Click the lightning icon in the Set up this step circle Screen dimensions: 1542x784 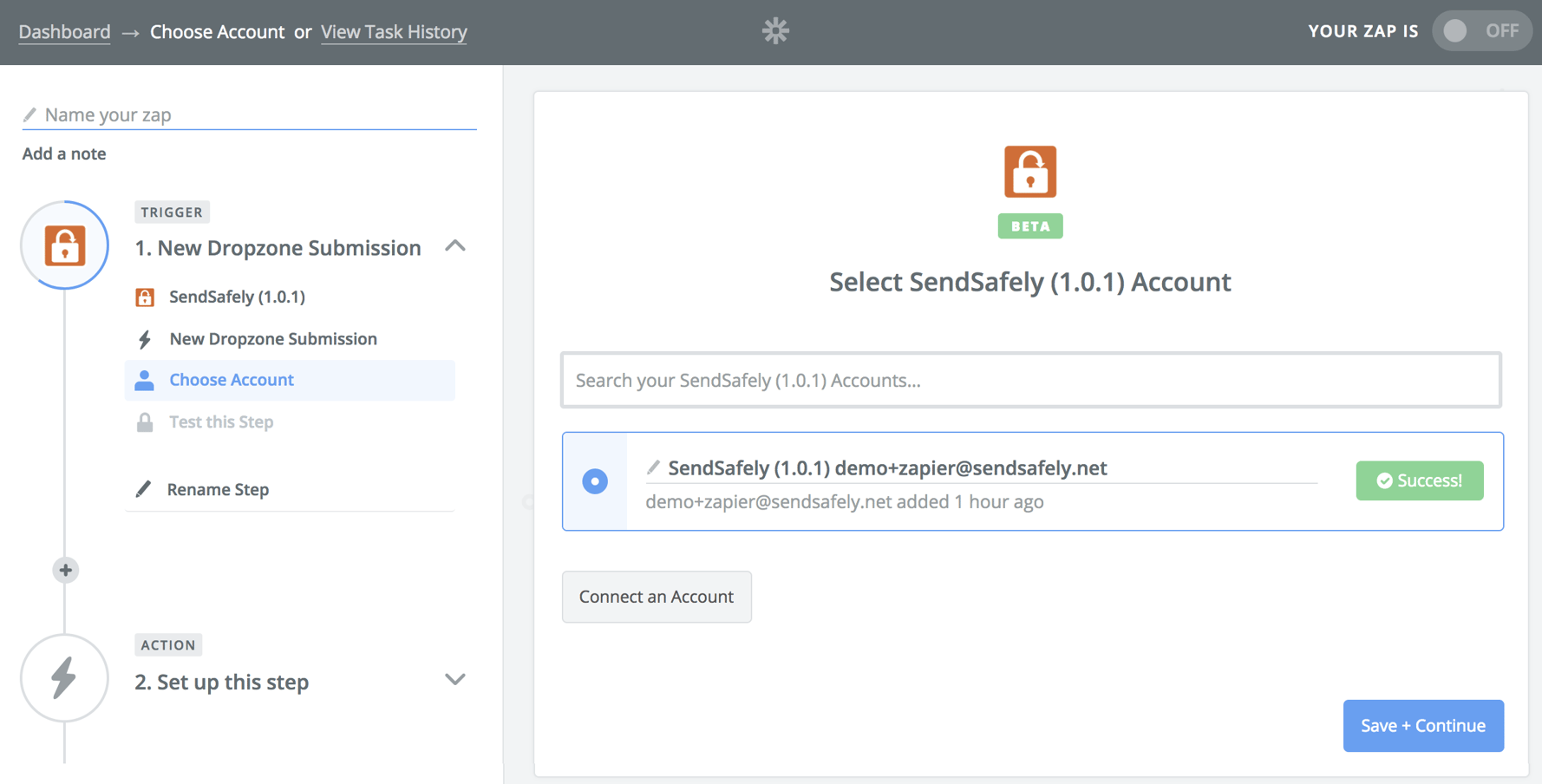point(64,679)
